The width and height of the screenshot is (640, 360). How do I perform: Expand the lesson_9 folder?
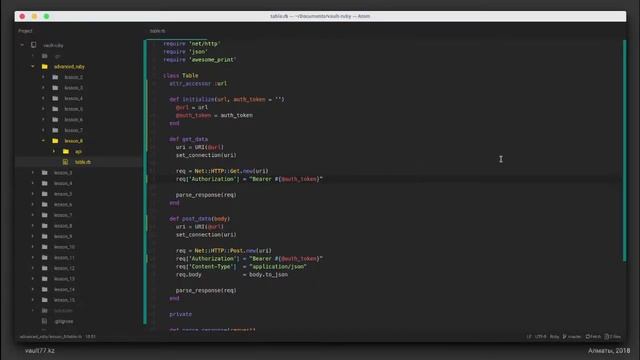click(33, 236)
